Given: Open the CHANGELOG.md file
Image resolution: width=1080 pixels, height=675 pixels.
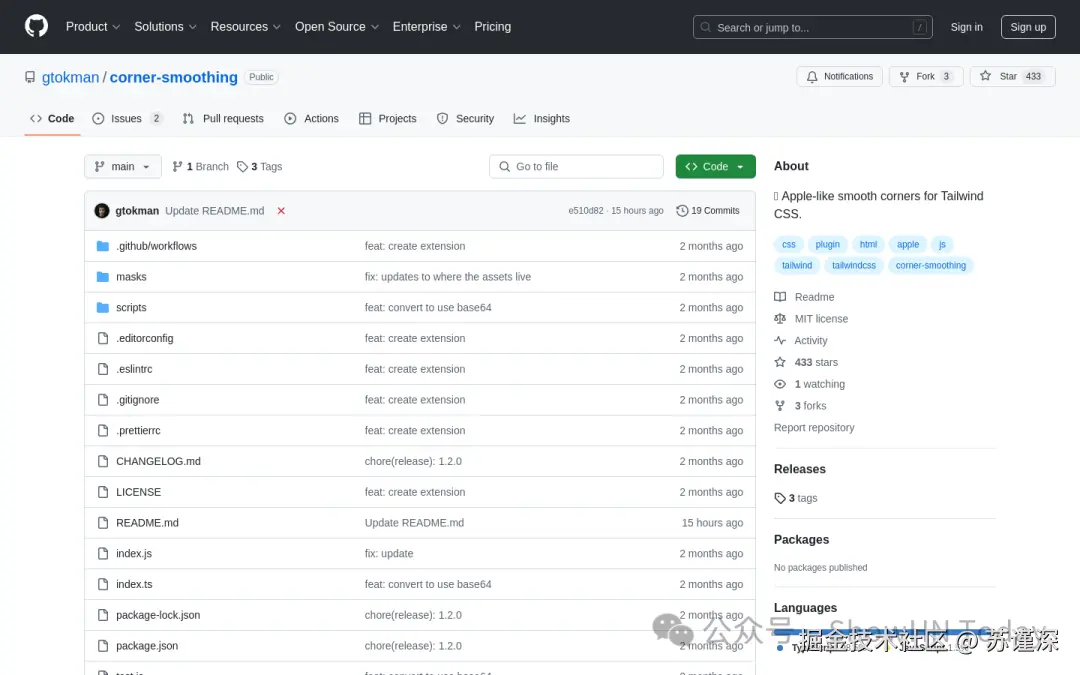Looking at the screenshot, I should tap(158, 461).
